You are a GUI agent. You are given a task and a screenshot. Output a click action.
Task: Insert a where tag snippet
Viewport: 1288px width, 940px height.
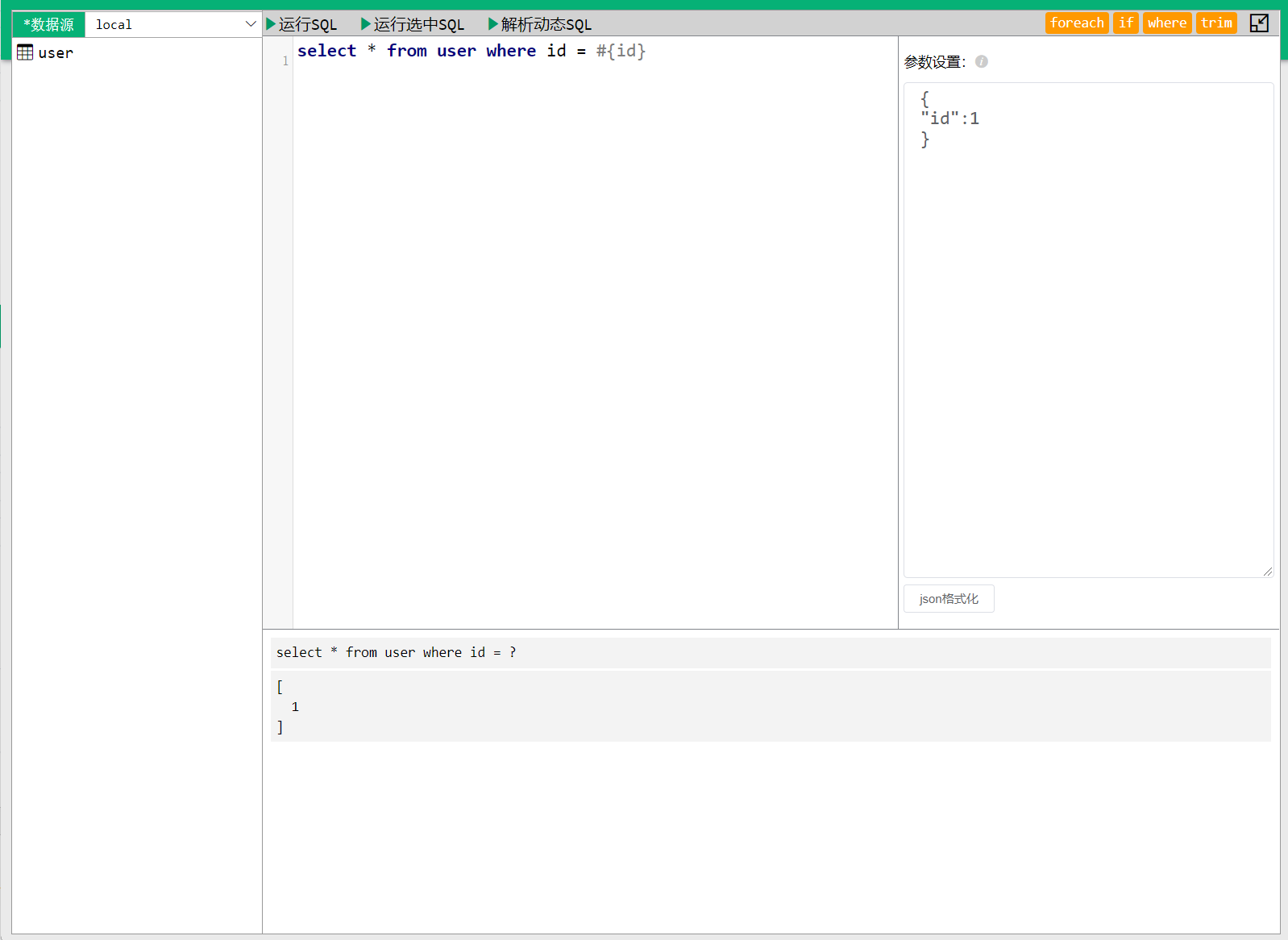pyautogui.click(x=1166, y=23)
